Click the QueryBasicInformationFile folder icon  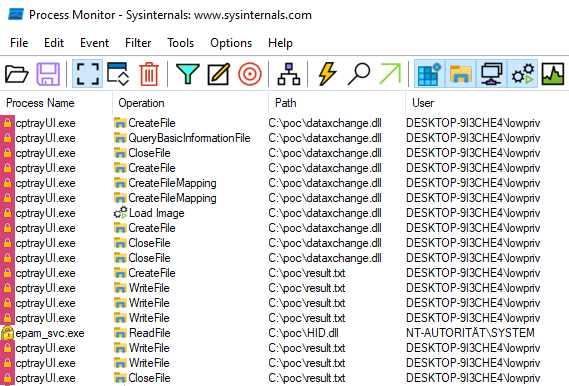[x=120, y=138]
